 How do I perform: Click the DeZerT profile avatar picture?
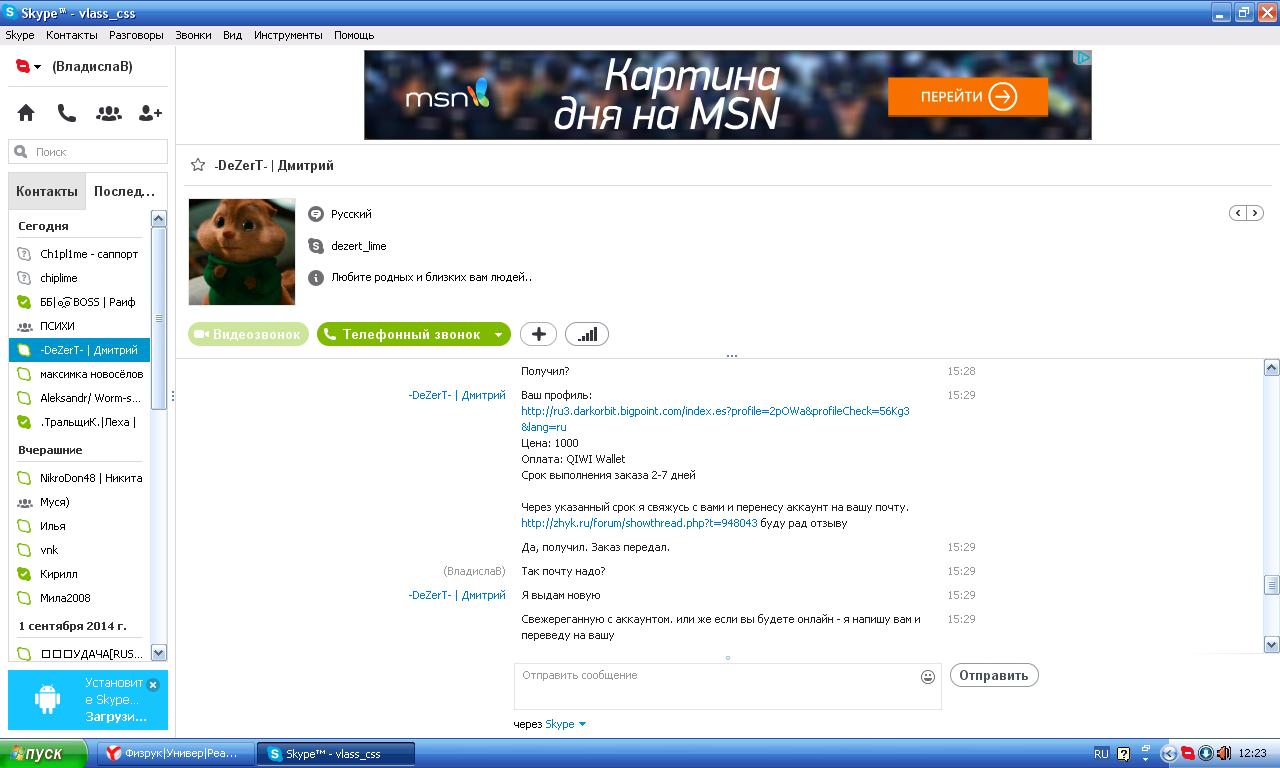pyautogui.click(x=242, y=251)
